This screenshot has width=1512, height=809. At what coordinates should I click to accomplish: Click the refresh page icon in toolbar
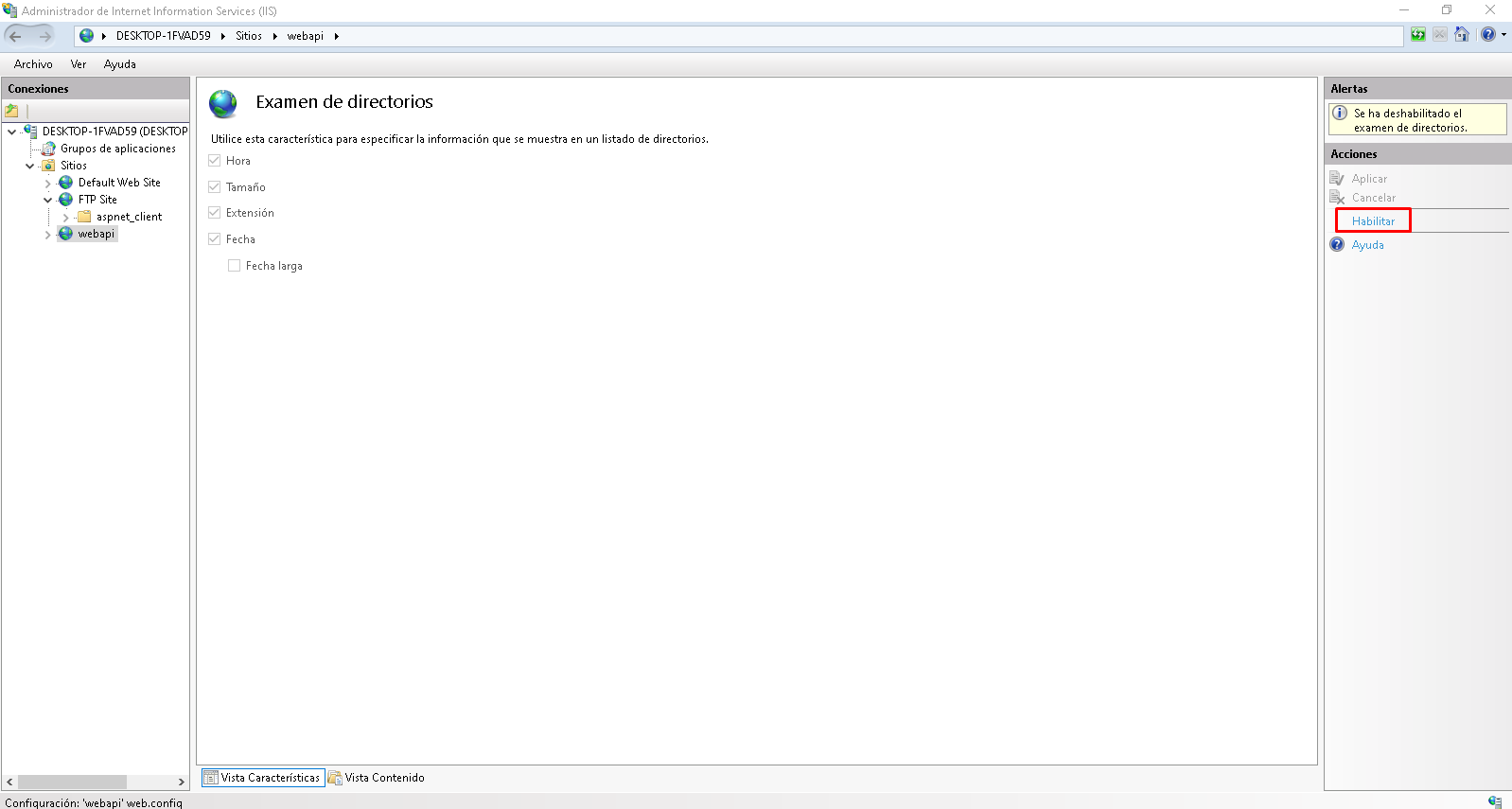click(x=1417, y=35)
